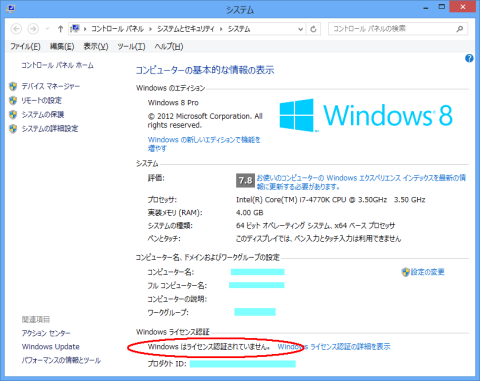Viewport: 480px width, 381px height.
Task: Click the magnifier search icon
Action: pyautogui.click(x=460, y=29)
